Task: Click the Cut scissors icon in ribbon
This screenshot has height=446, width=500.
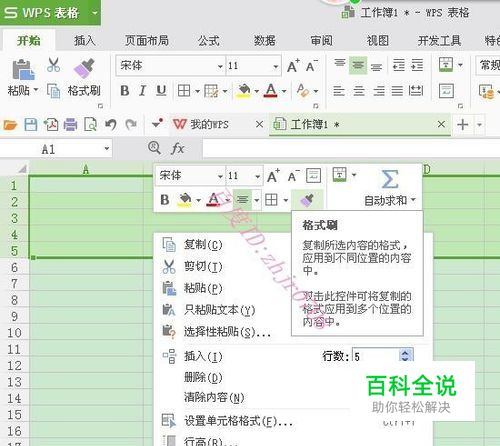Action: point(53,65)
